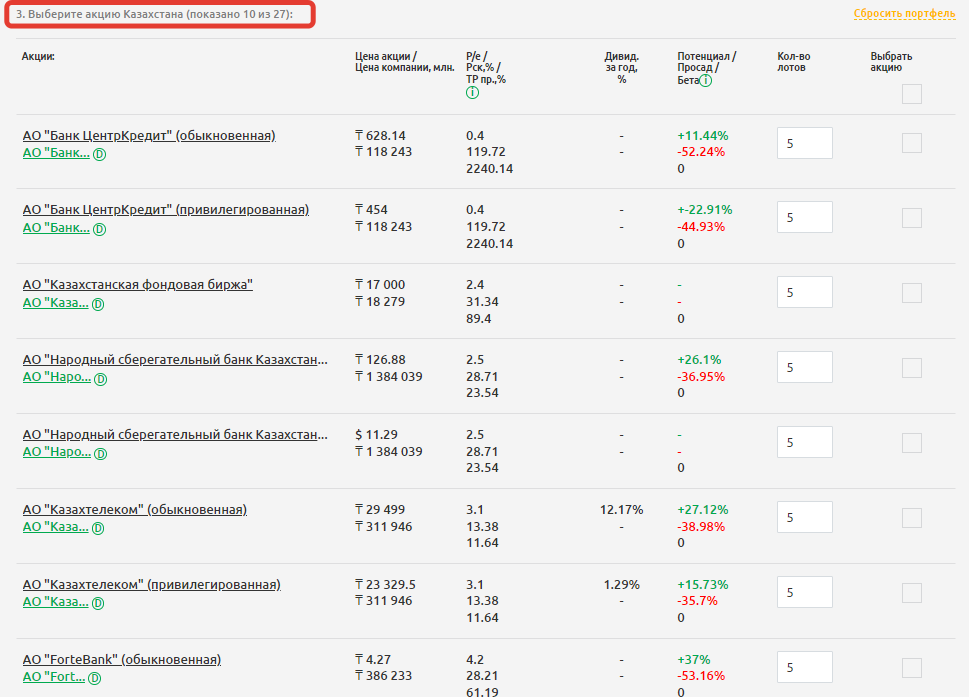Select ForteBank обыкновенная stock checkbox
This screenshot has height=697, width=969.
tap(911, 667)
